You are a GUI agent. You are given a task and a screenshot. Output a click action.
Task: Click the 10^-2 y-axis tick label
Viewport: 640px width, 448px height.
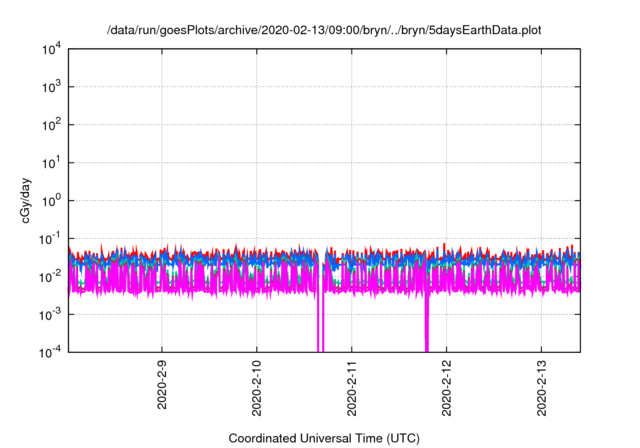(50, 277)
